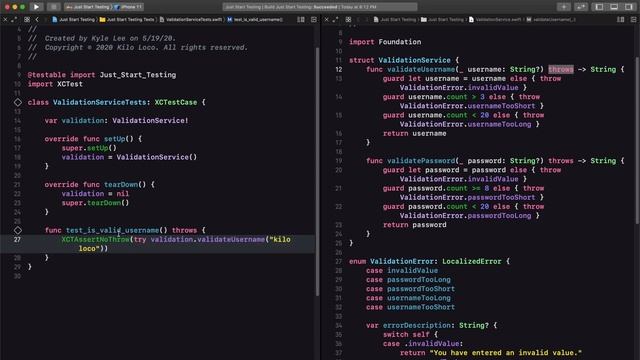
Task: Toggle the Debug area panel
Action: pos(614,7)
